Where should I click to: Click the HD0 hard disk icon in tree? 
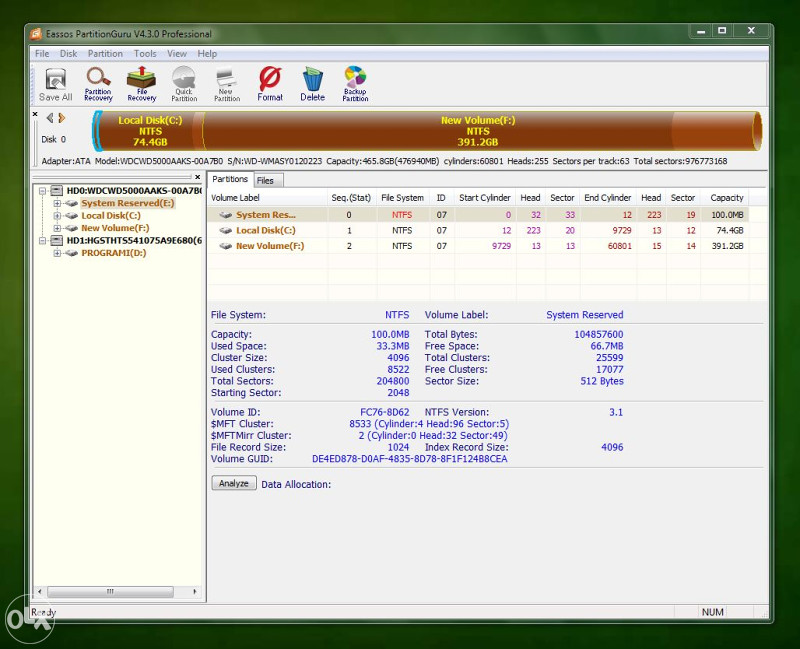point(57,191)
